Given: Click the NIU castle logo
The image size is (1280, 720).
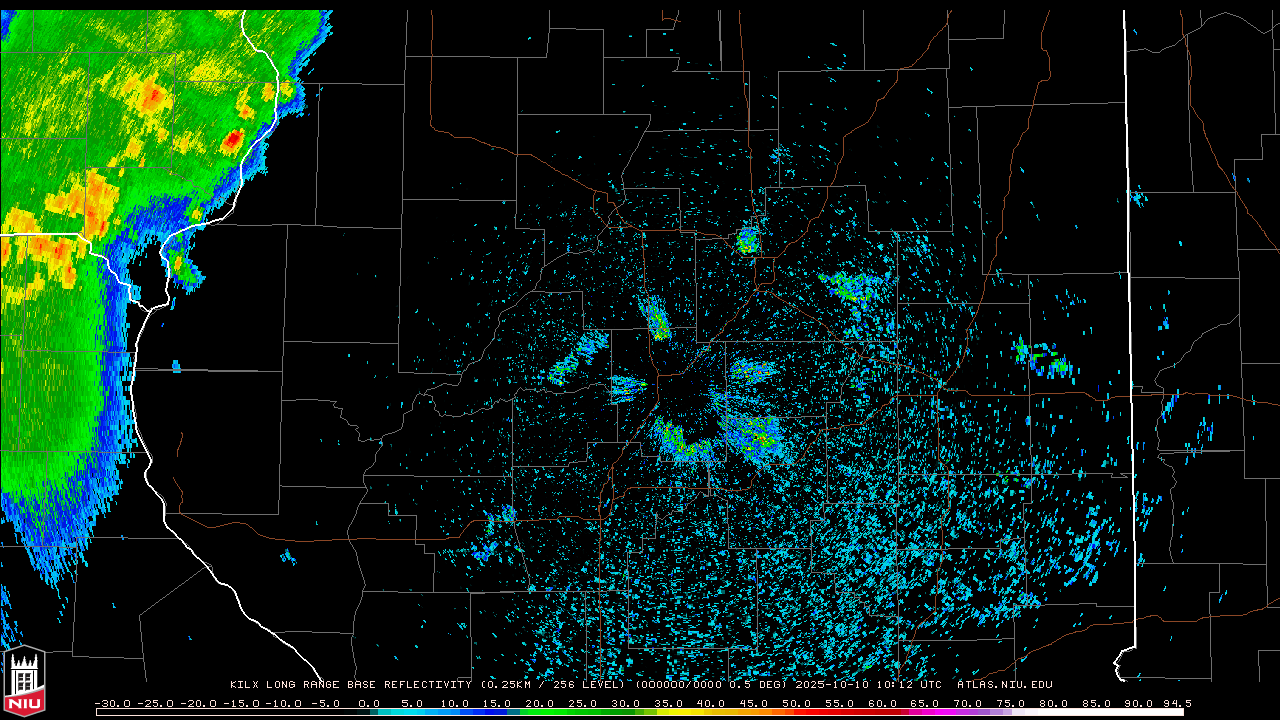Looking at the screenshot, I should pos(24,683).
